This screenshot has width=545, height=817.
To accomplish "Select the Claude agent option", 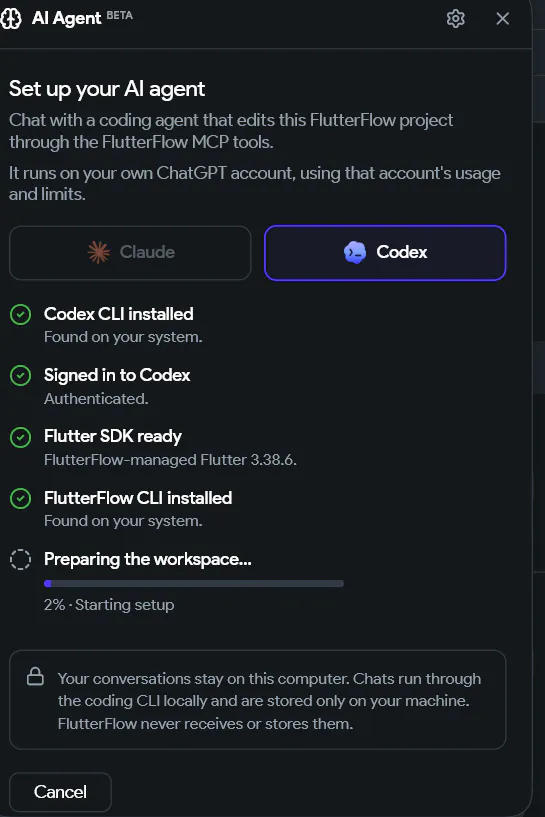I will pos(130,253).
